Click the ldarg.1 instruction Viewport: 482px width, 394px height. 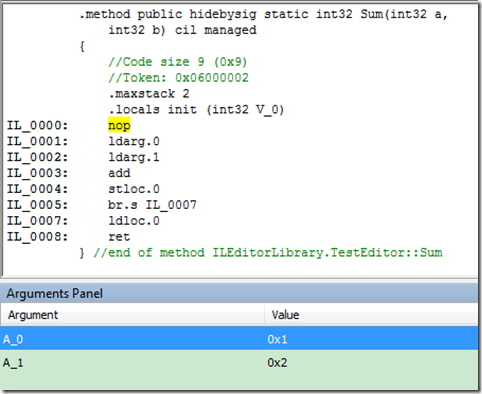134,157
